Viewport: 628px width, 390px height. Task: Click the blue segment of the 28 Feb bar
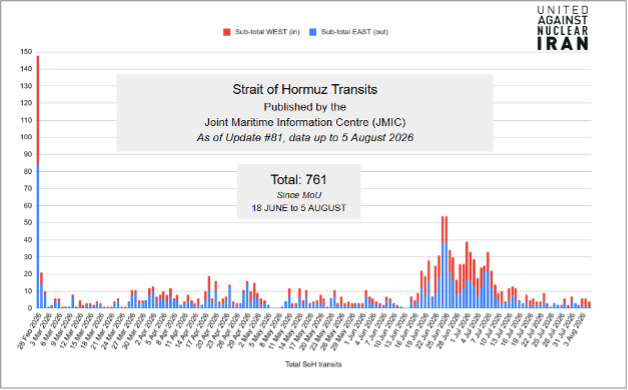pyautogui.click(x=38, y=235)
